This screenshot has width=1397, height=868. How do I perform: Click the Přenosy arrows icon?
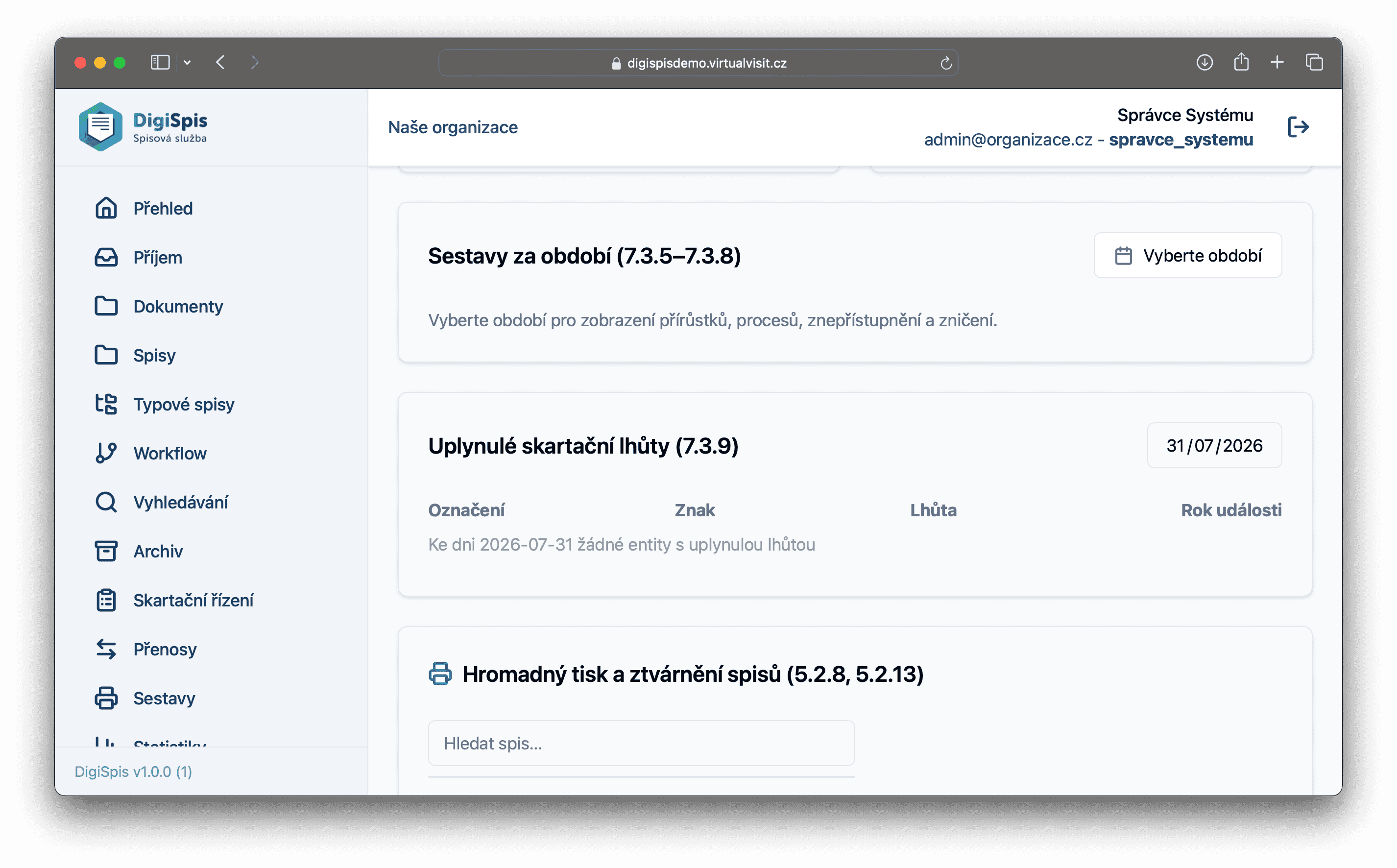[106, 649]
